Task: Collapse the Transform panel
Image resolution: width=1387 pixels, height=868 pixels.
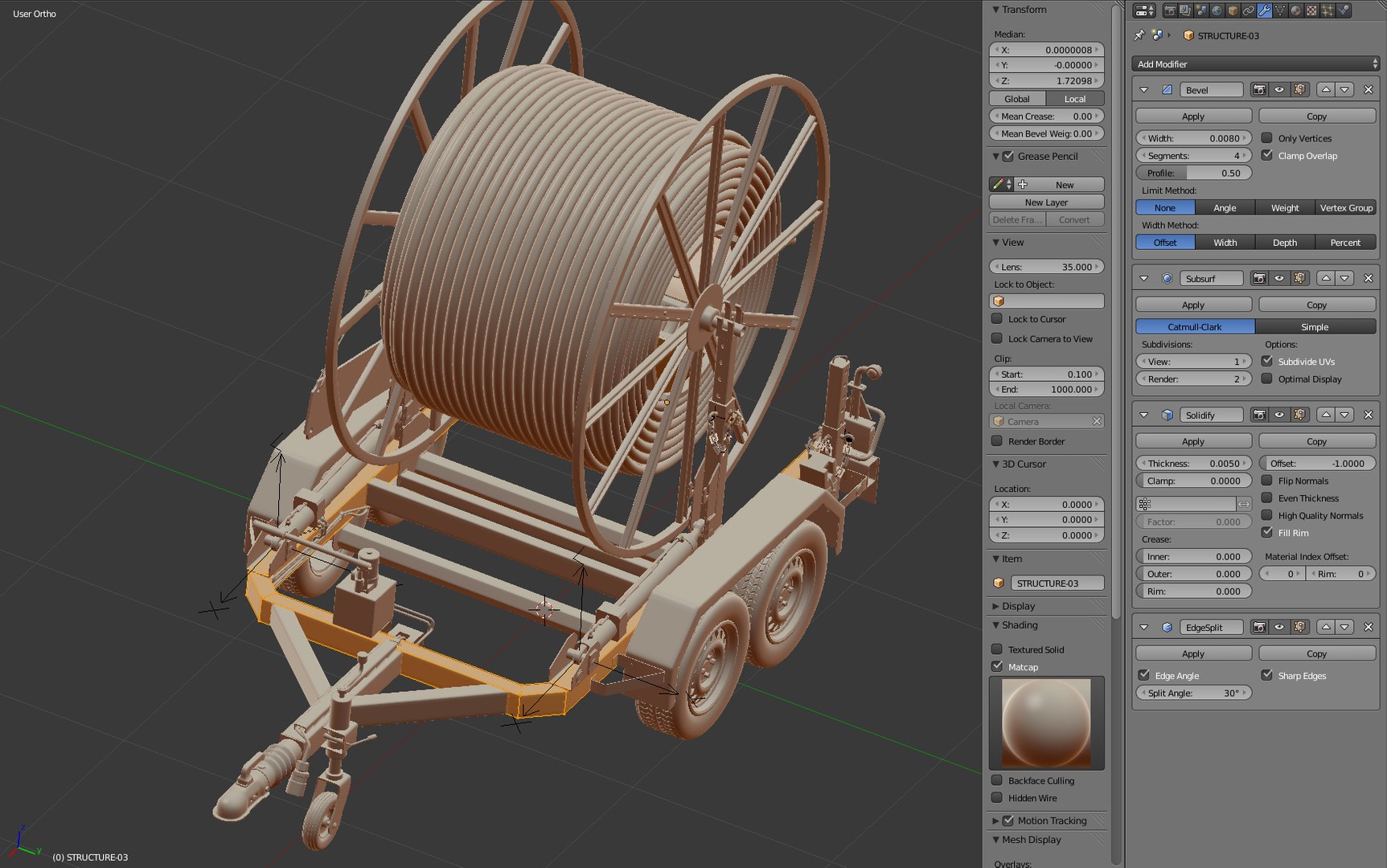Action: coord(996,10)
